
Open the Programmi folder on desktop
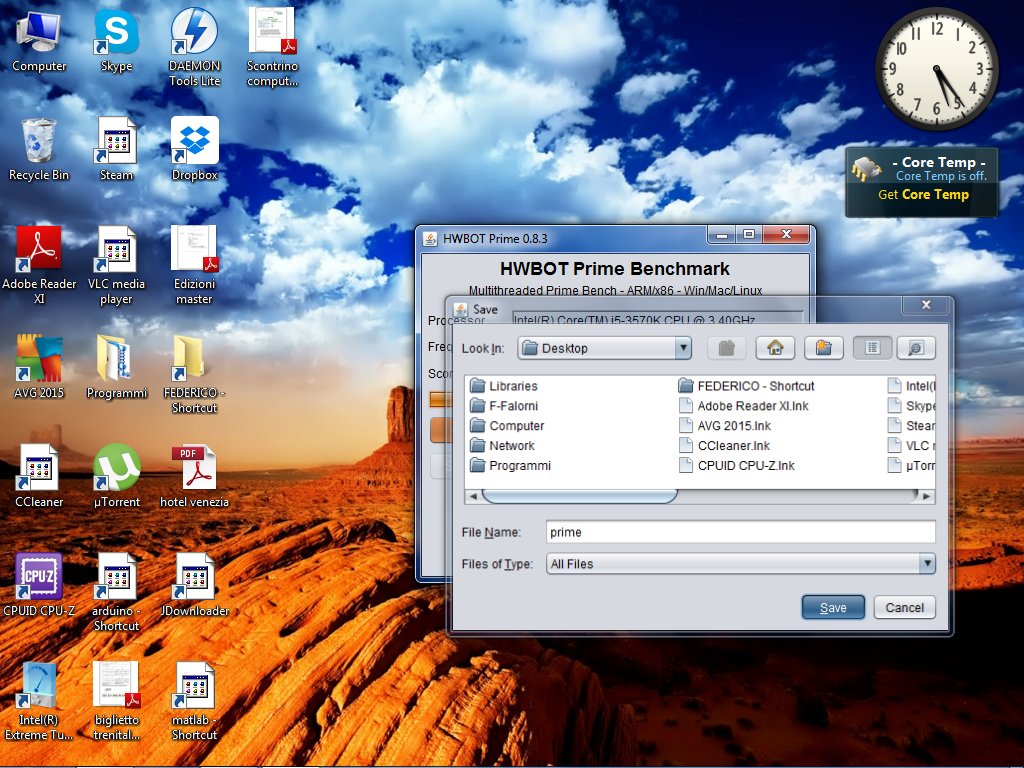click(x=116, y=367)
